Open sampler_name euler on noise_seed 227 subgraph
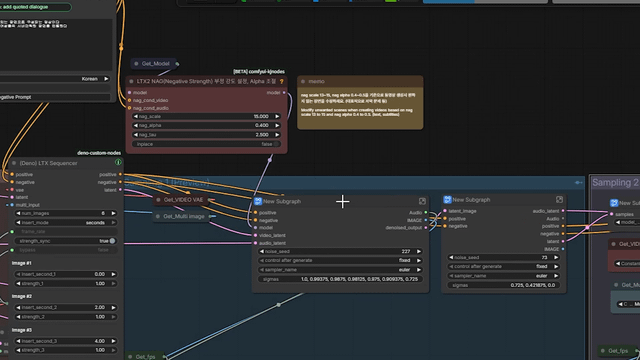The image size is (640, 360). point(340,270)
